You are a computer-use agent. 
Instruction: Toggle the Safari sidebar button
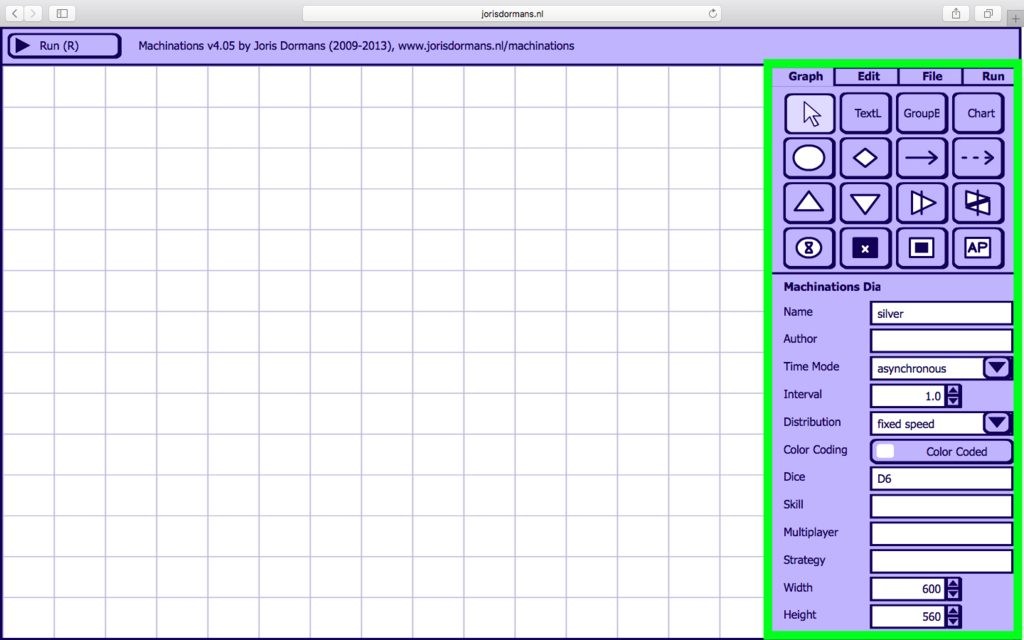tap(62, 13)
